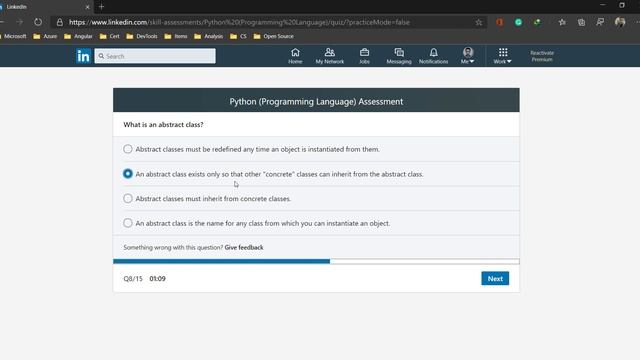The height and width of the screenshot is (360, 640).
Task: Expand the Work apps grid menu
Action: (502, 56)
